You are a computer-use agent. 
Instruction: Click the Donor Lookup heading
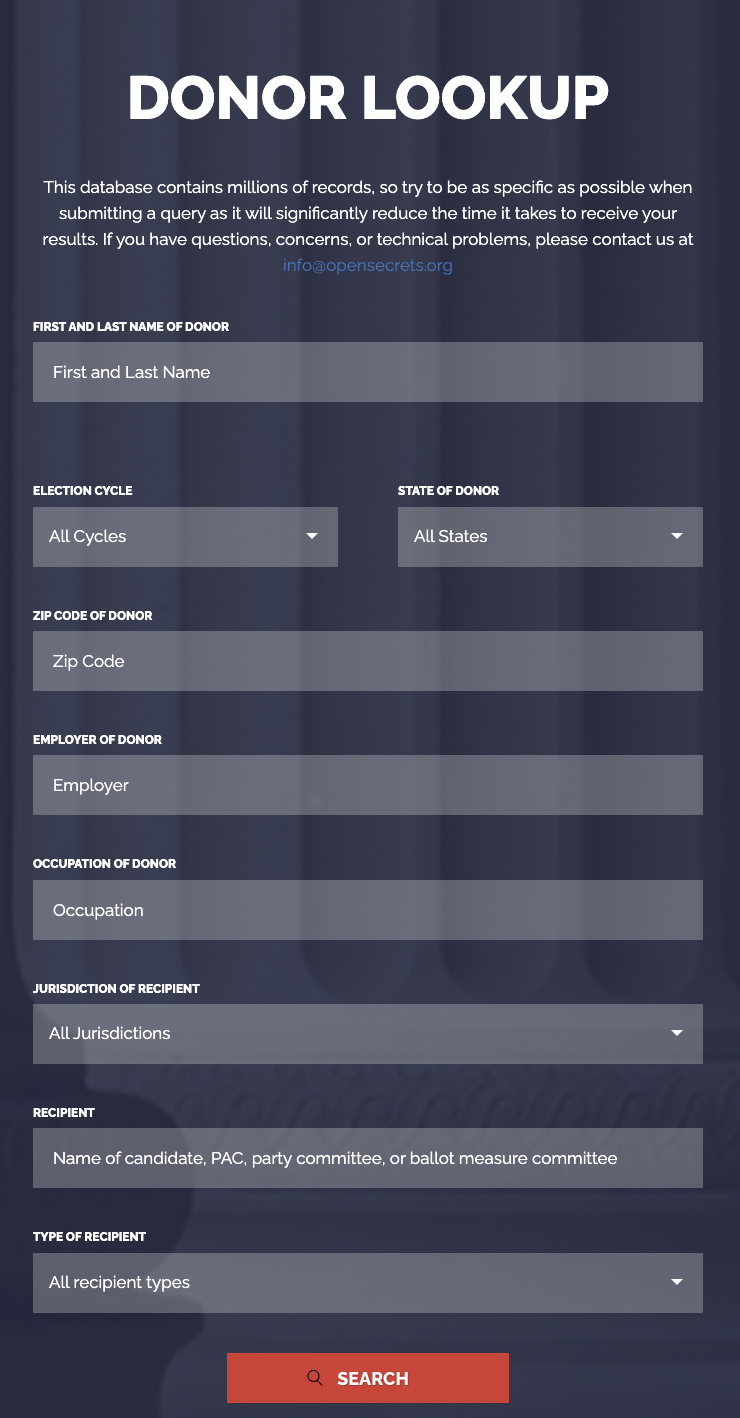point(368,98)
